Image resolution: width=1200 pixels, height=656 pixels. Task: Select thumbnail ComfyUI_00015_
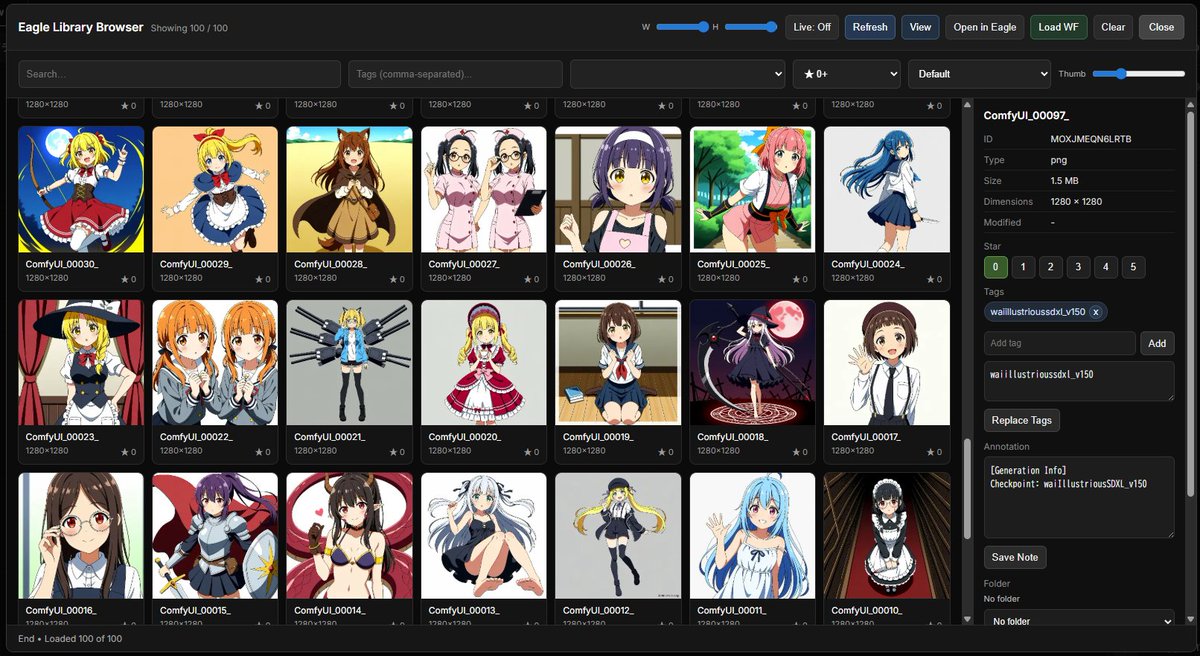215,536
